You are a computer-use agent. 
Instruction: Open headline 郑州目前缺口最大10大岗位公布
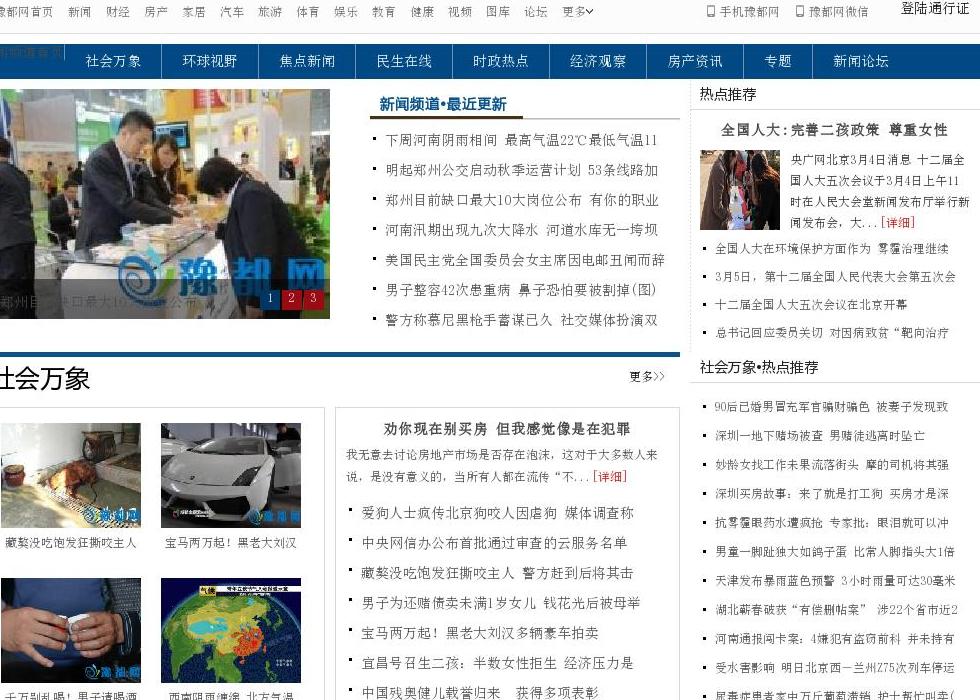521,200
